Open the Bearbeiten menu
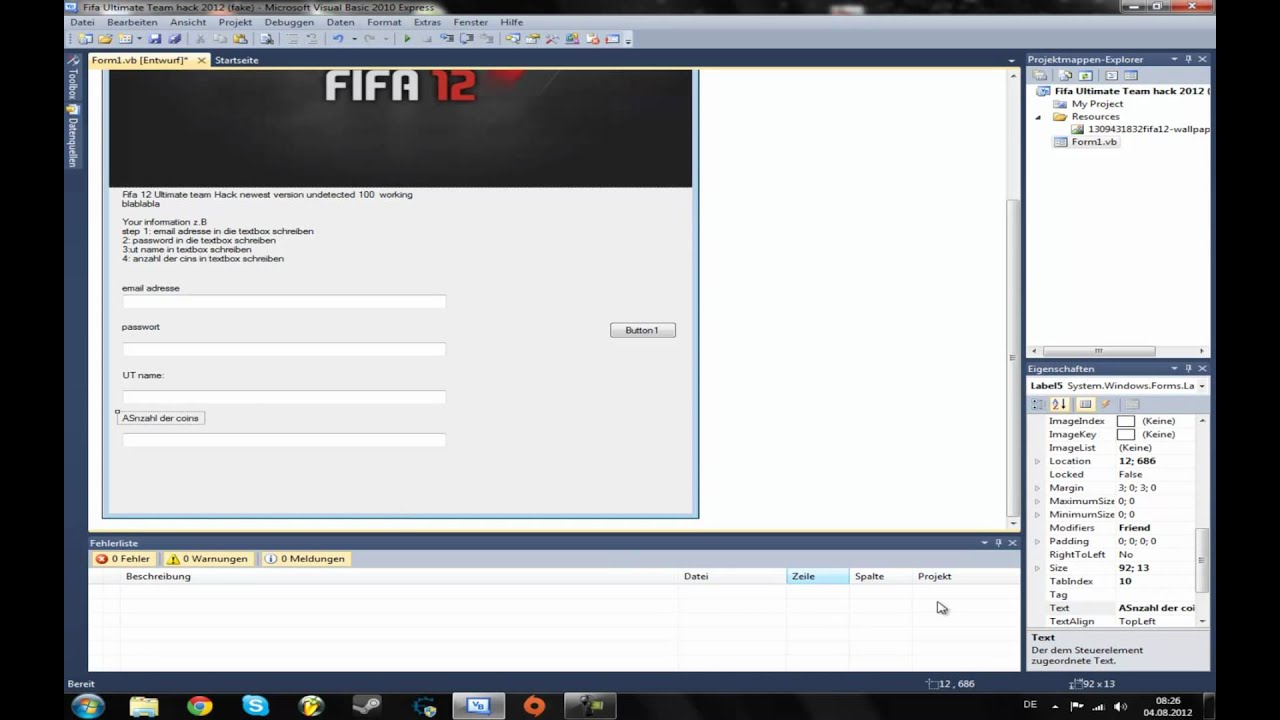Image resolution: width=1280 pixels, height=720 pixels. tap(132, 22)
